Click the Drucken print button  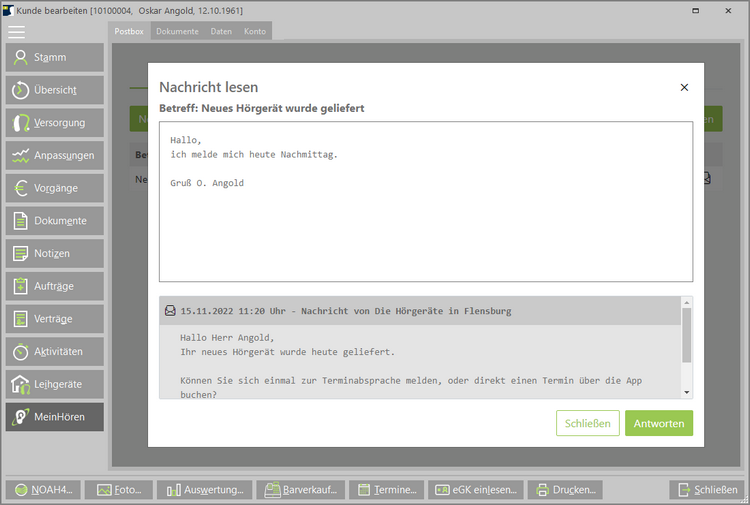pos(565,490)
